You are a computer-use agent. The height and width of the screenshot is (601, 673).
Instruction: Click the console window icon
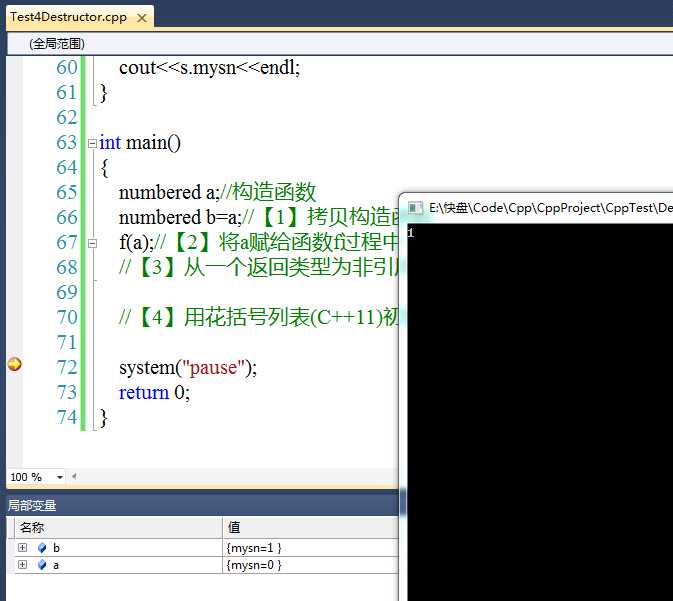coord(415,208)
